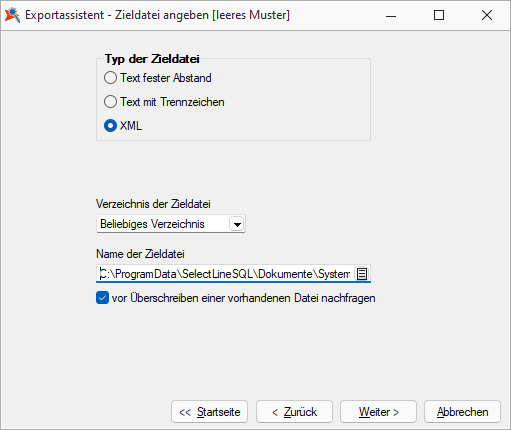Uncheck vor Überschreiben nachfragen checkbox
The height and width of the screenshot is (430, 511).
tap(102, 298)
